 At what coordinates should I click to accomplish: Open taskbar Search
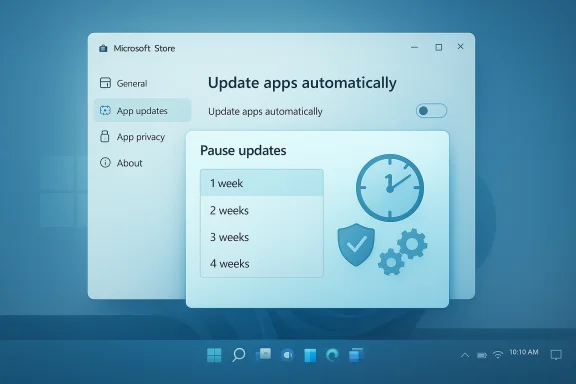click(239, 355)
